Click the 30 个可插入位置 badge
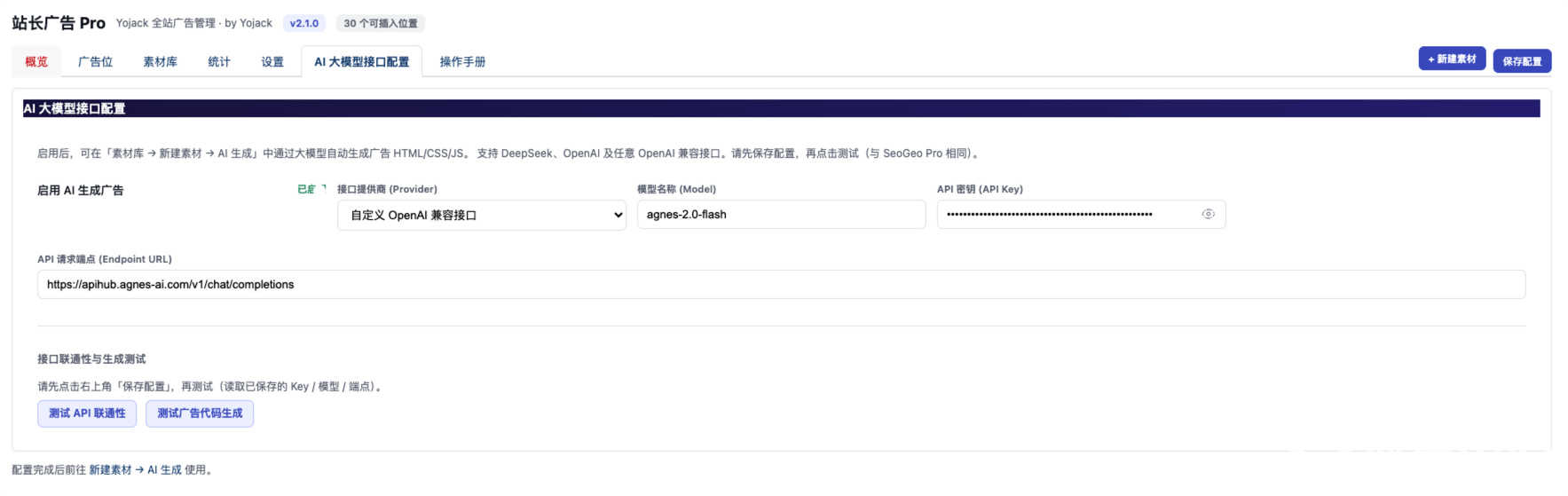 (381, 23)
